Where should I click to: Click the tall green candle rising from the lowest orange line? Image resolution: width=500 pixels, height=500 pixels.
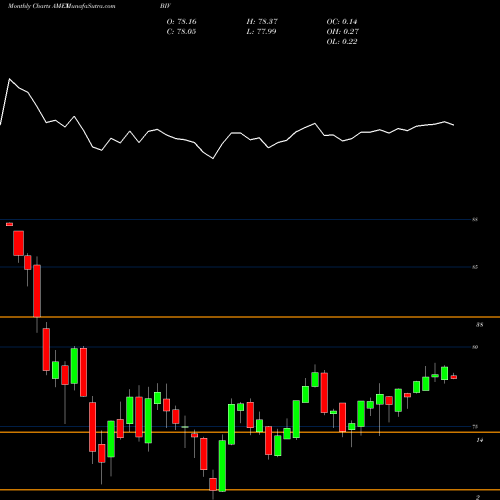click(222, 466)
